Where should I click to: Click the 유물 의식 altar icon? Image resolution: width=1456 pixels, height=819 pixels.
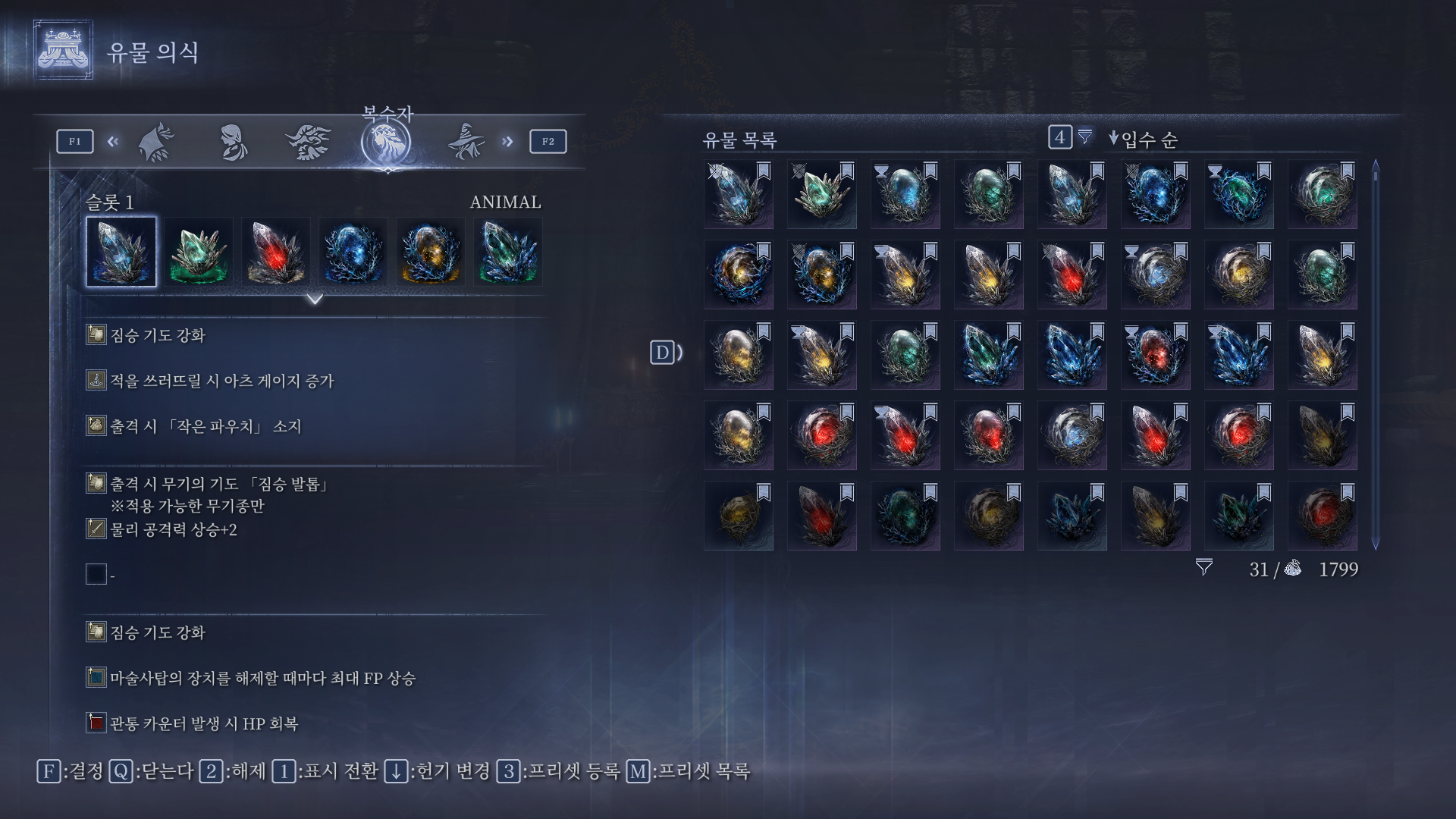pyautogui.click(x=63, y=50)
